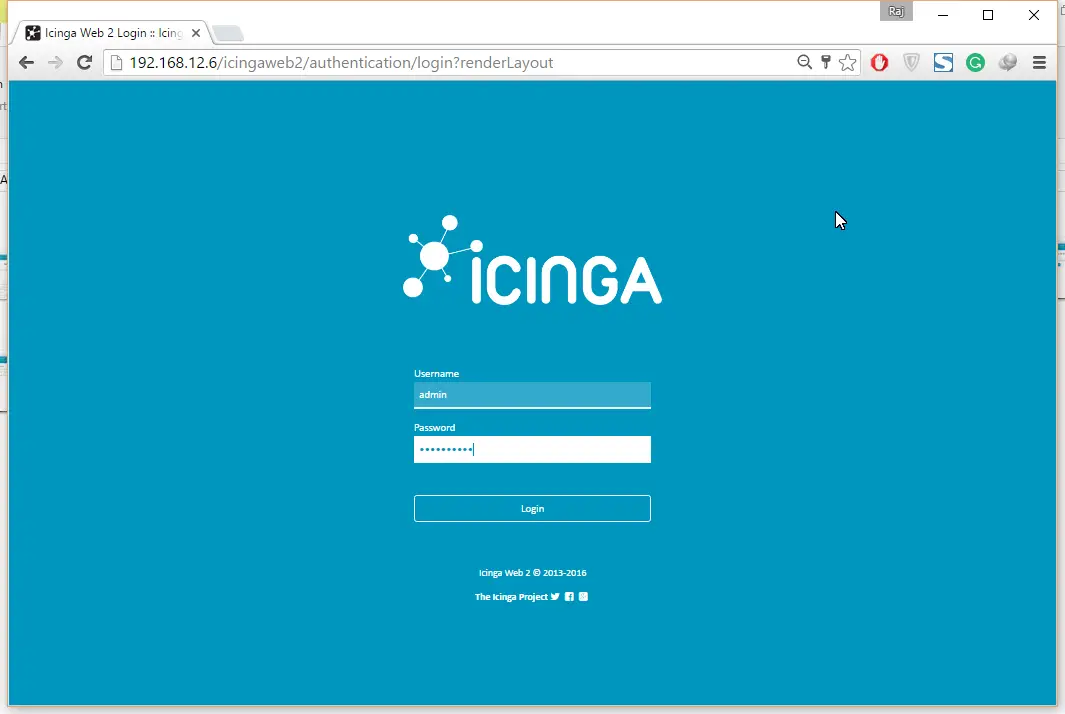The image size is (1065, 714).
Task: Click the address bar URL
Action: pos(342,63)
